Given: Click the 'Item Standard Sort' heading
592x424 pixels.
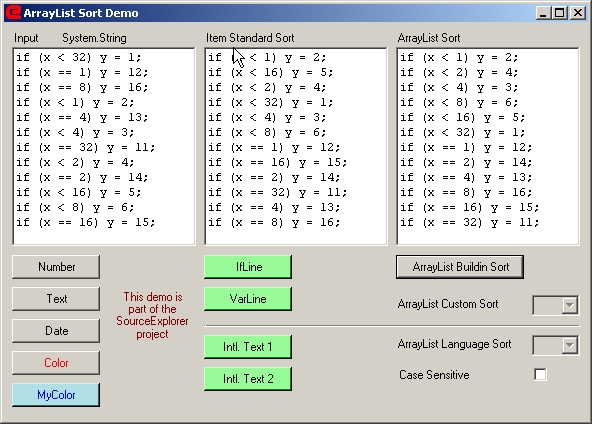Looking at the screenshot, I should click(250, 38).
